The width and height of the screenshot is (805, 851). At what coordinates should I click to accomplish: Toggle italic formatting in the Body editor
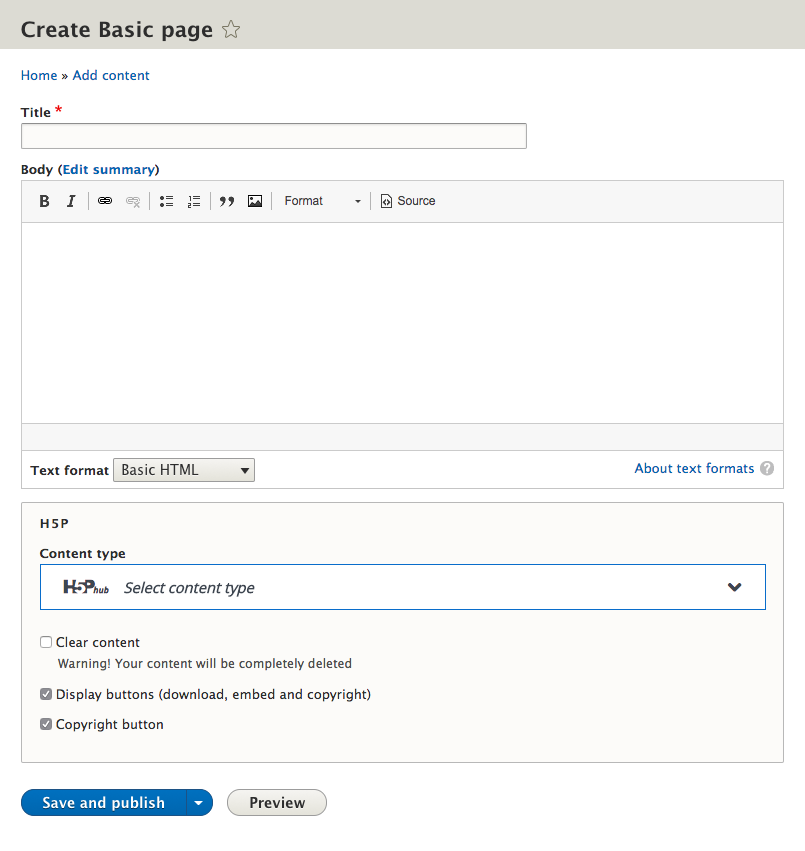point(71,201)
